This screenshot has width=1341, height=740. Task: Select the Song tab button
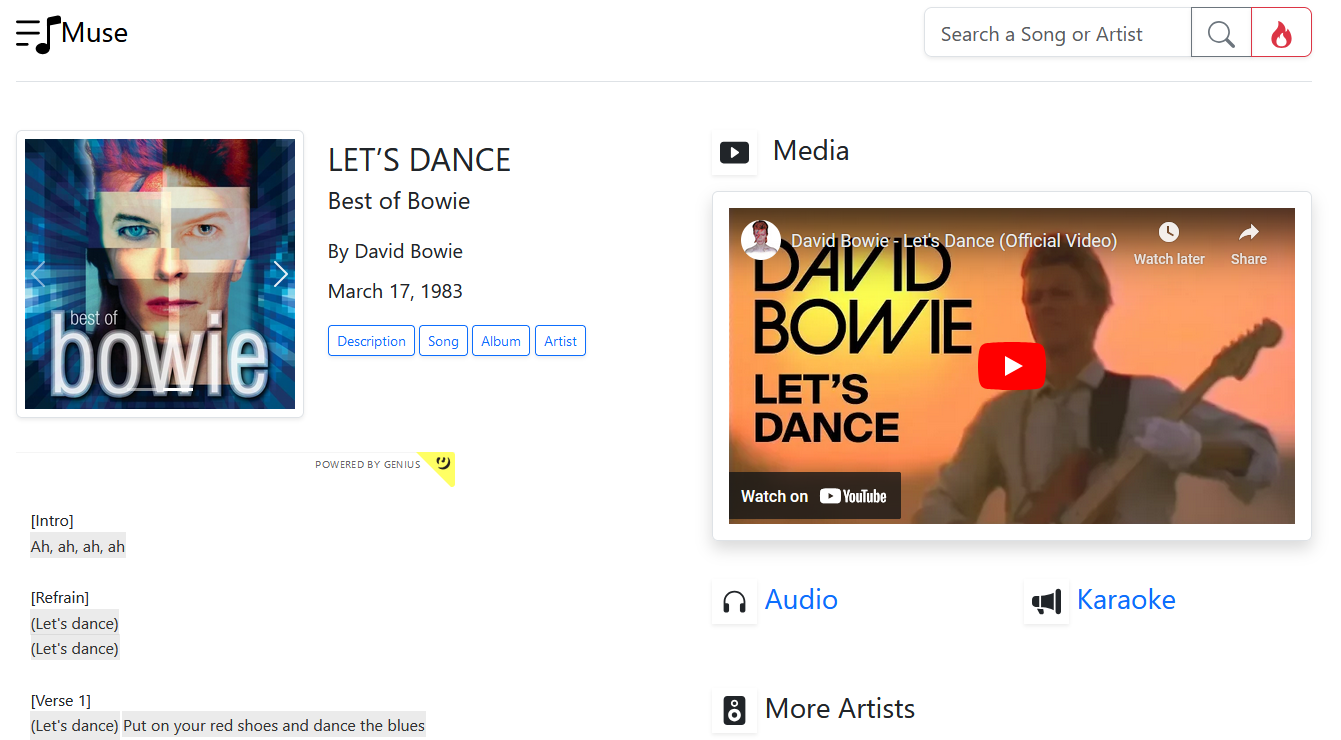pos(443,341)
